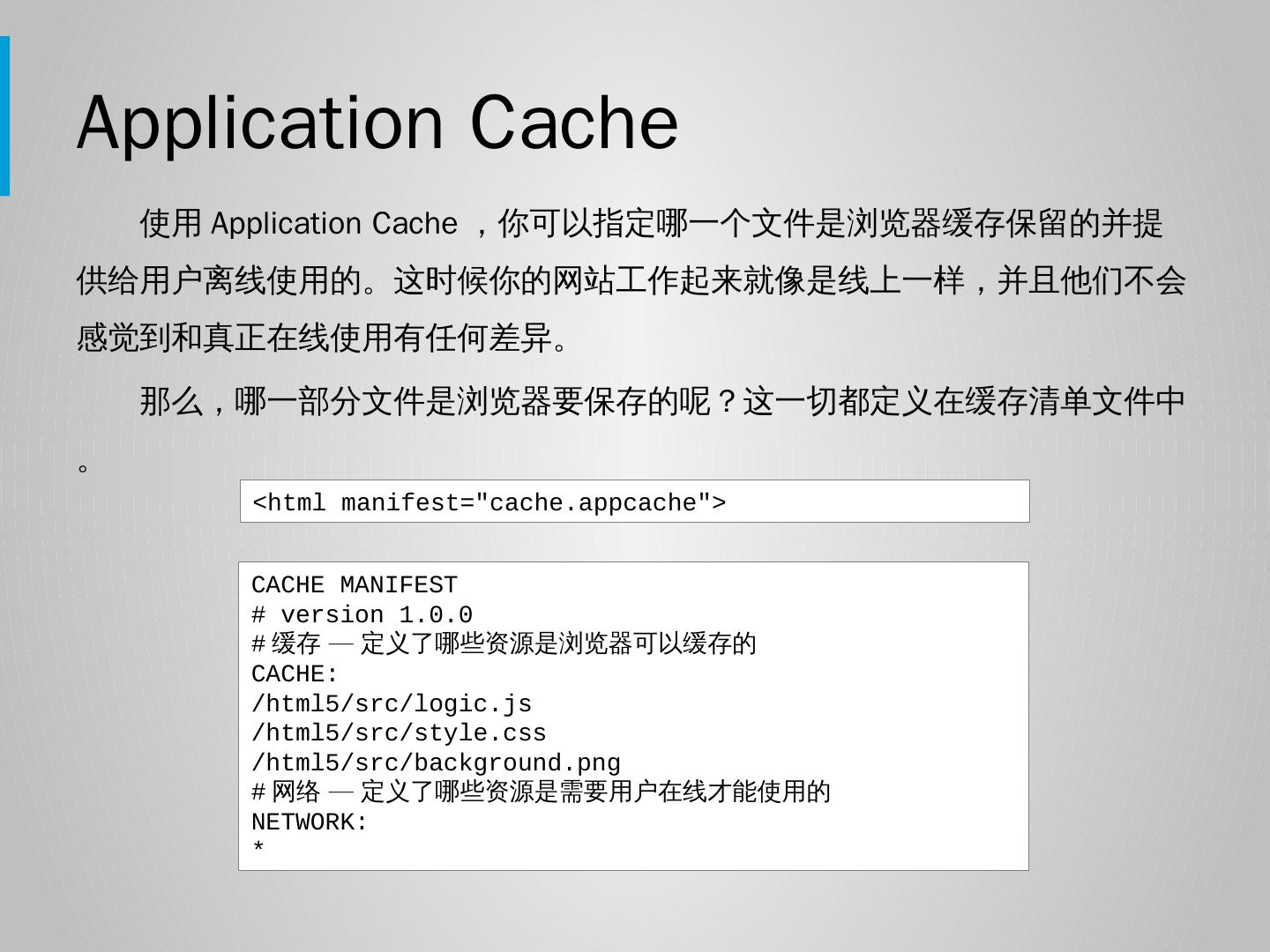Click the code line '<html manifest="cache.appcache">'

[x=489, y=502]
